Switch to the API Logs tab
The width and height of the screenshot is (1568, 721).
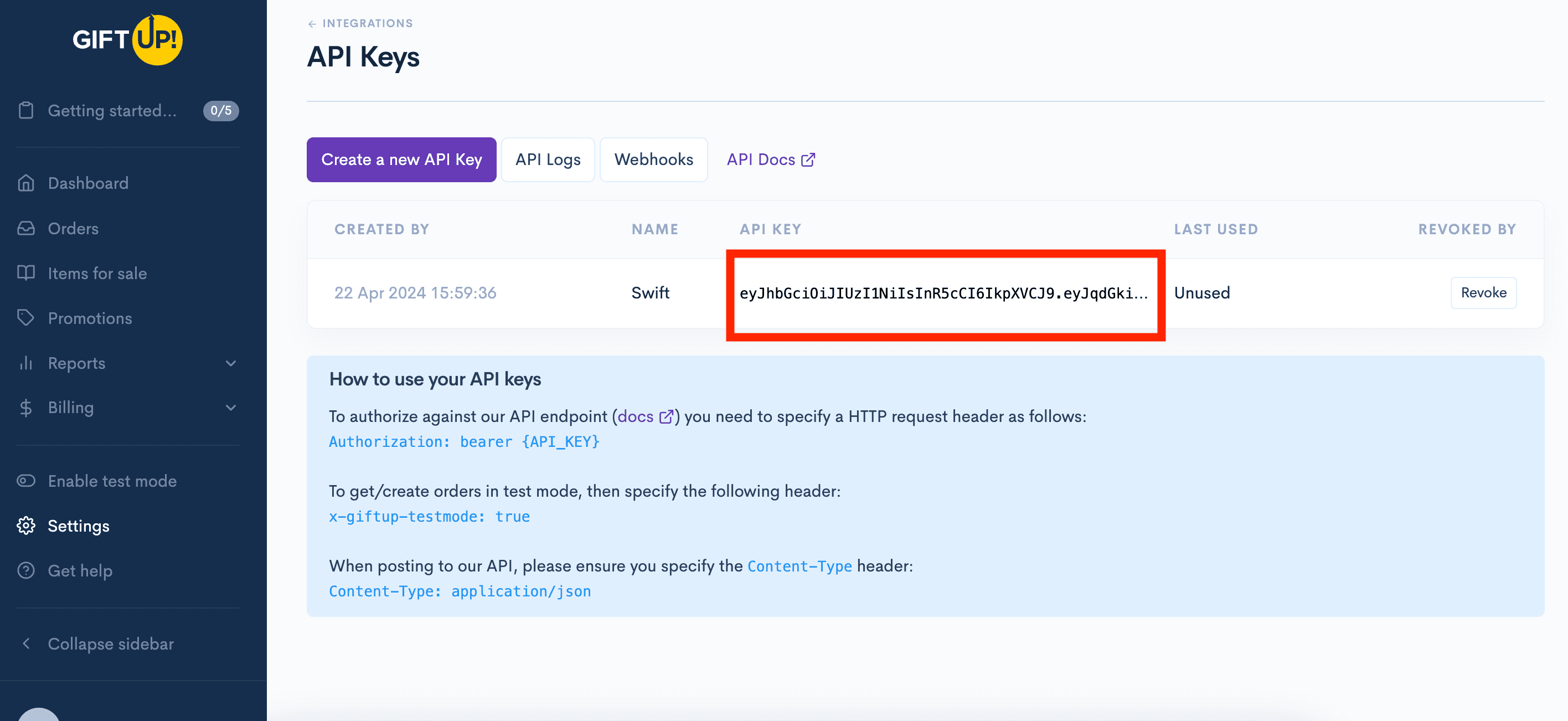[548, 159]
